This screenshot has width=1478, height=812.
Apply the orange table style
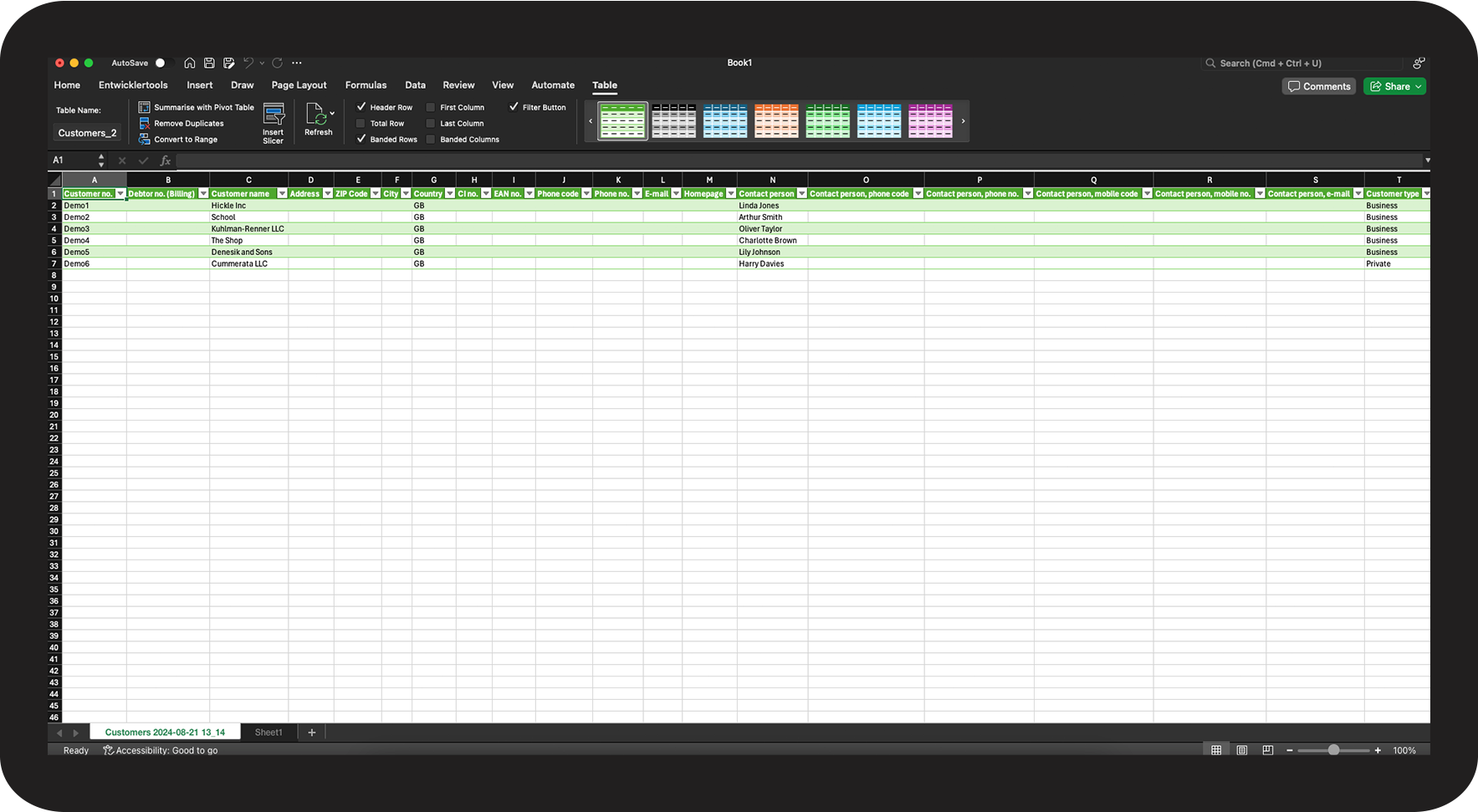[x=776, y=121]
